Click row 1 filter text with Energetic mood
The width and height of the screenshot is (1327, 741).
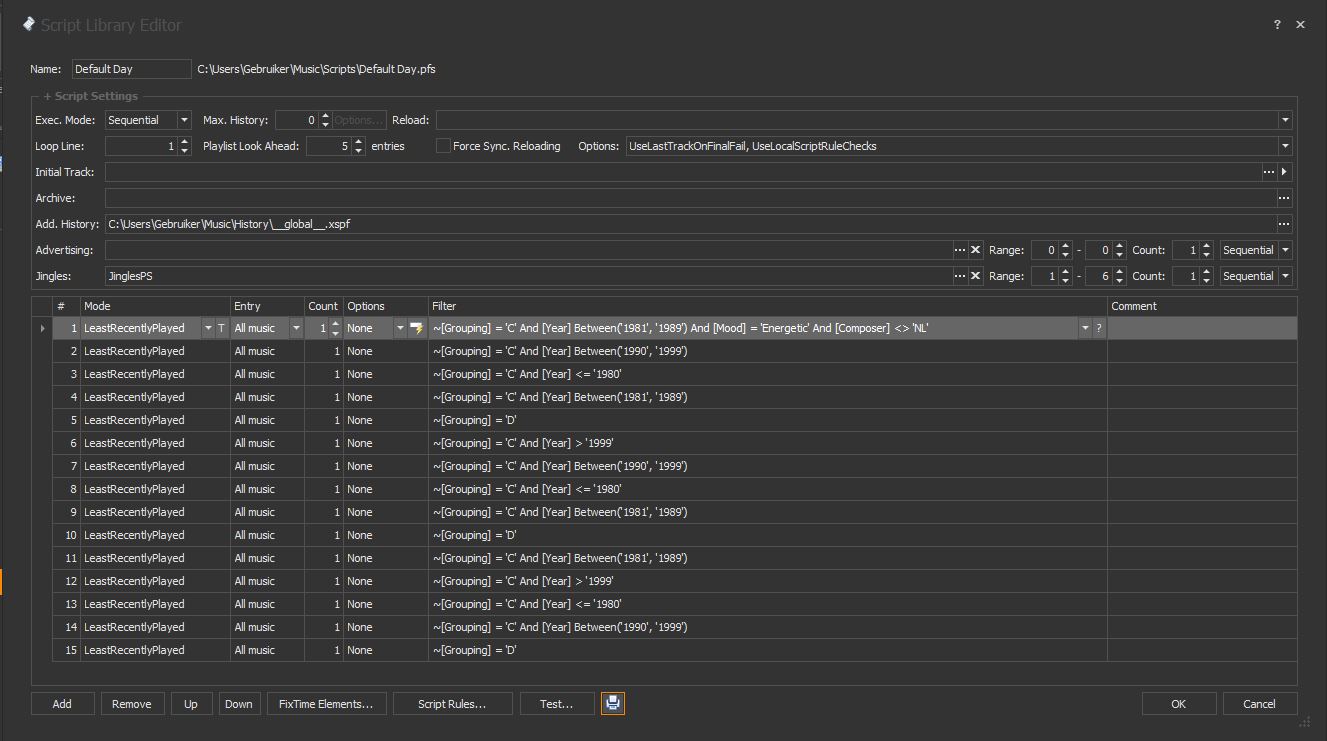coord(681,328)
